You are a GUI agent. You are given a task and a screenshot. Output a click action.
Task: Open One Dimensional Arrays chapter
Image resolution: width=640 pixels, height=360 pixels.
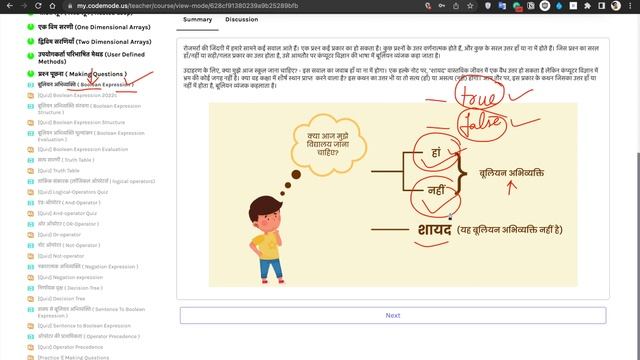coord(94,27)
